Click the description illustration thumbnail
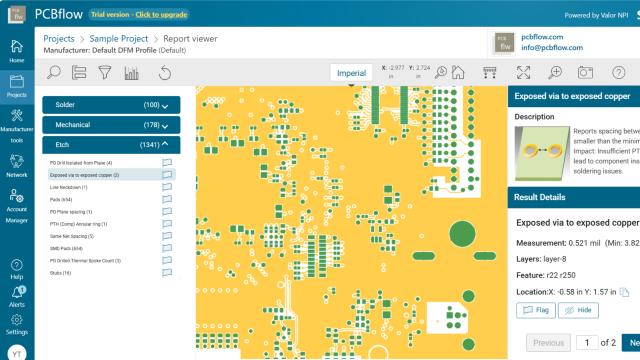The image size is (640, 360). [542, 153]
